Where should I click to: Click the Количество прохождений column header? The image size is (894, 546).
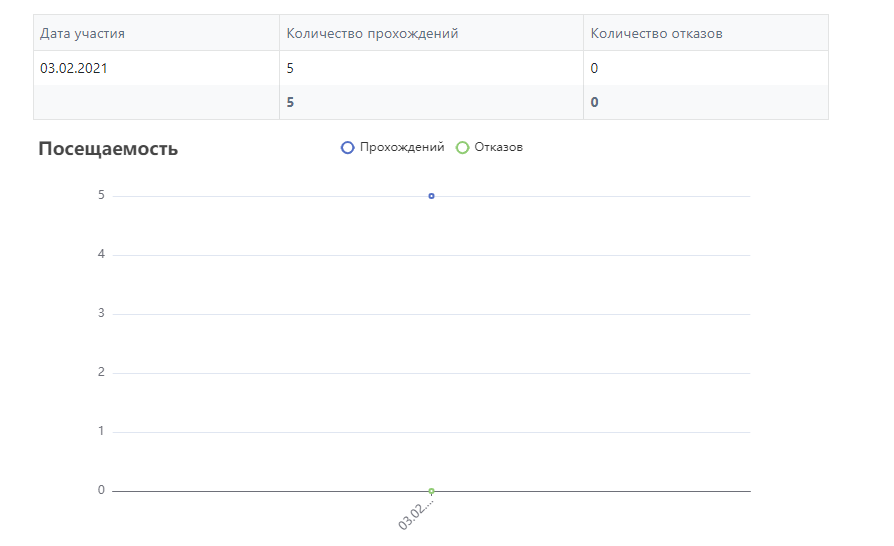point(372,33)
